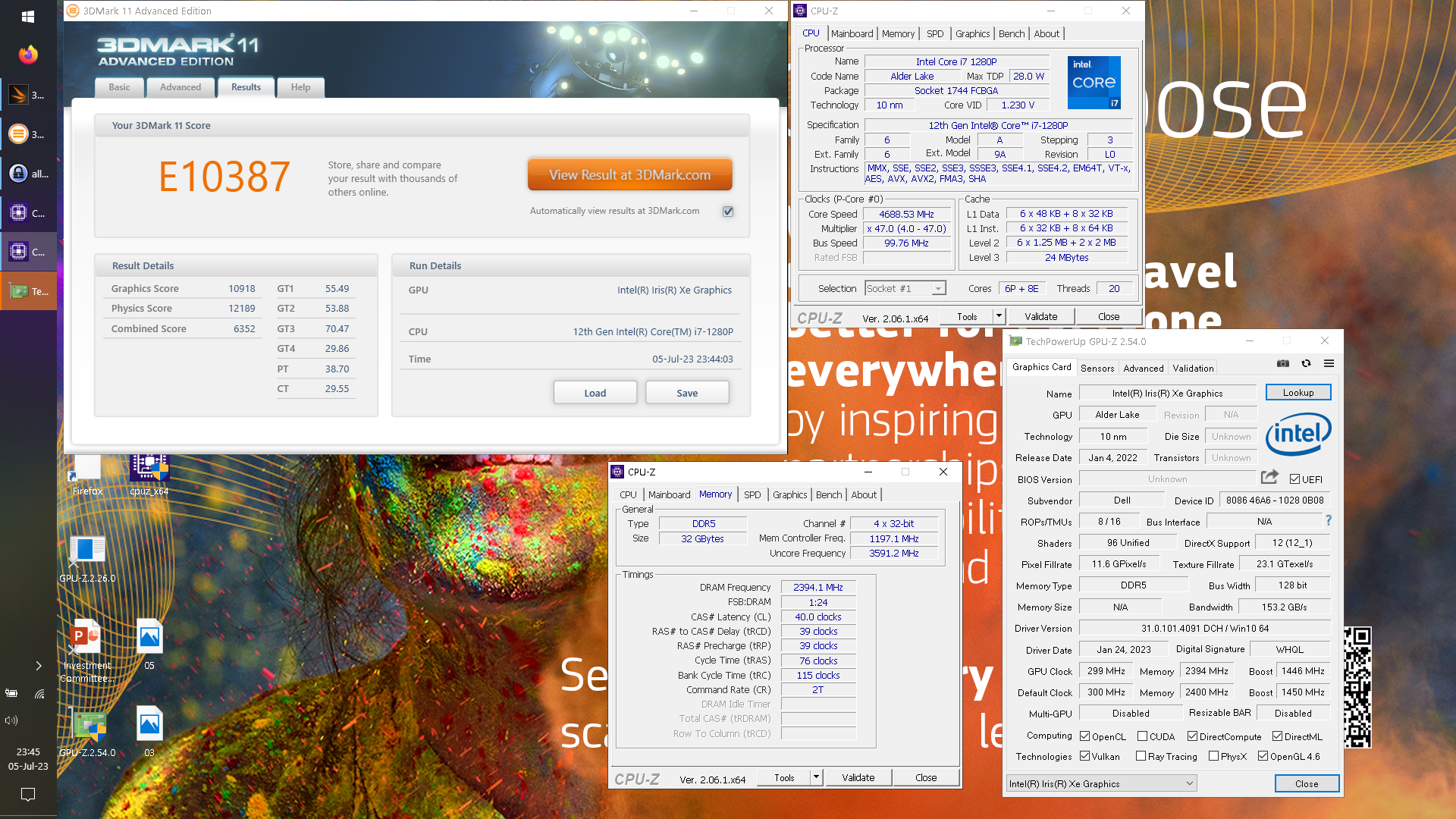
Task: Show hidden icons chevron in taskbar
Action: (x=39, y=666)
